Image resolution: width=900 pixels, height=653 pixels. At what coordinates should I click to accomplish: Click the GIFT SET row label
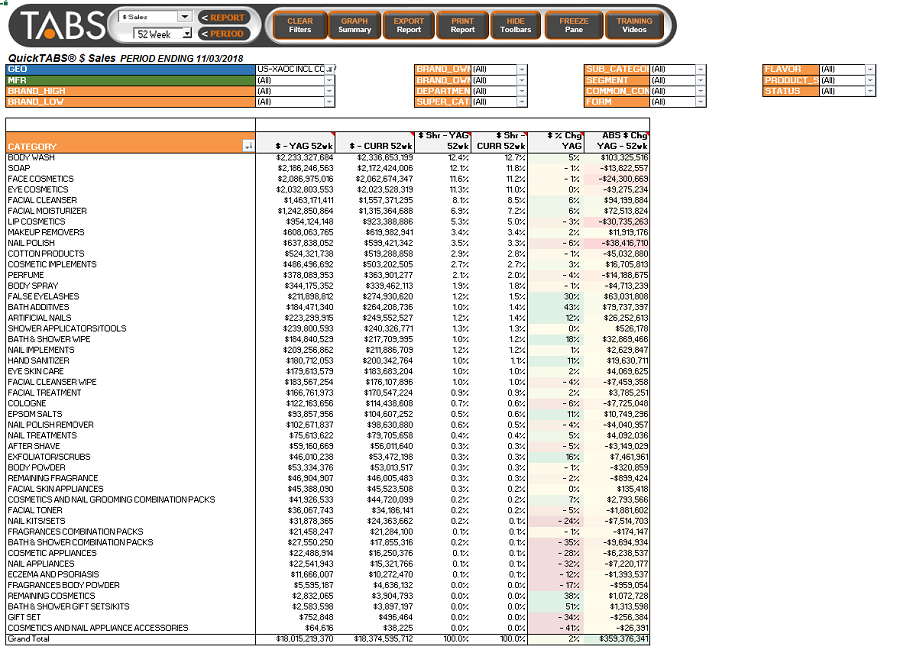tap(24, 617)
